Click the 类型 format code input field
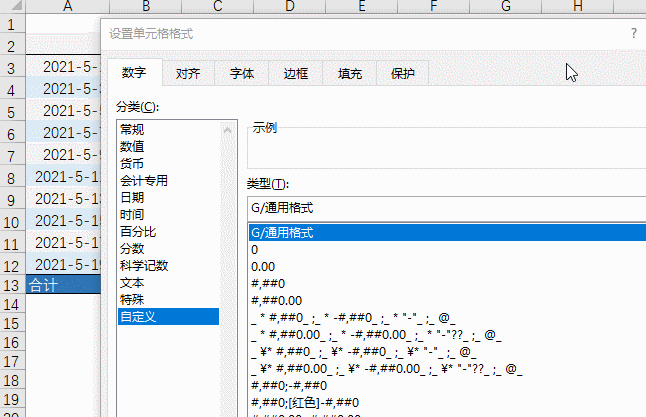 [440, 207]
